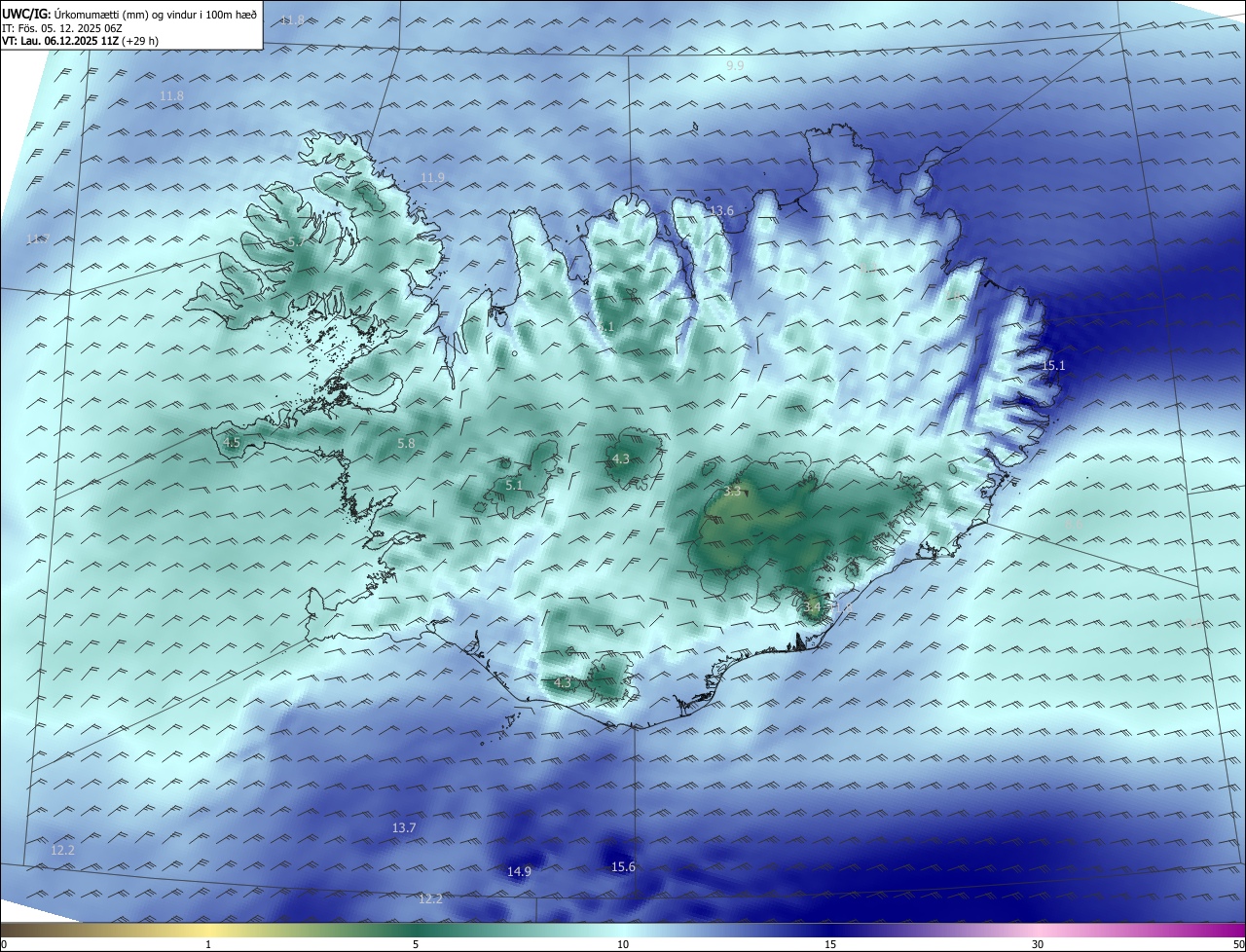This screenshot has height=952, width=1246.
Task: Click the 15.1 value label on the map
Action: [x=1054, y=366]
